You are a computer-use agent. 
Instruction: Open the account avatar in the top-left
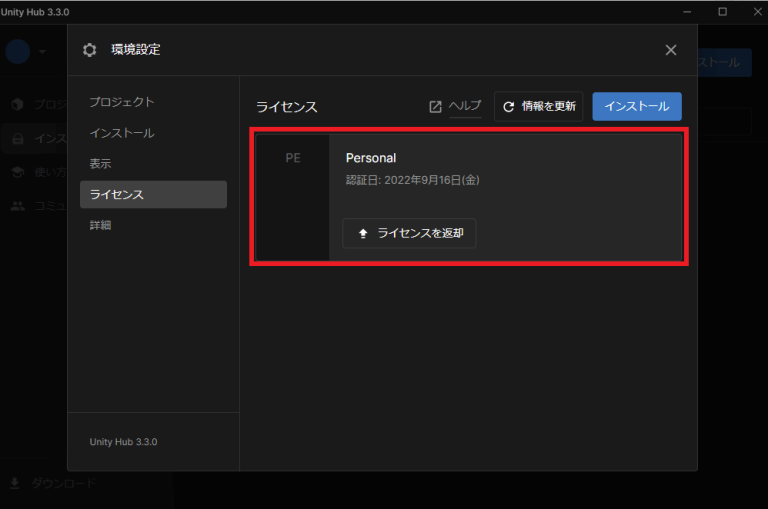[x=18, y=51]
